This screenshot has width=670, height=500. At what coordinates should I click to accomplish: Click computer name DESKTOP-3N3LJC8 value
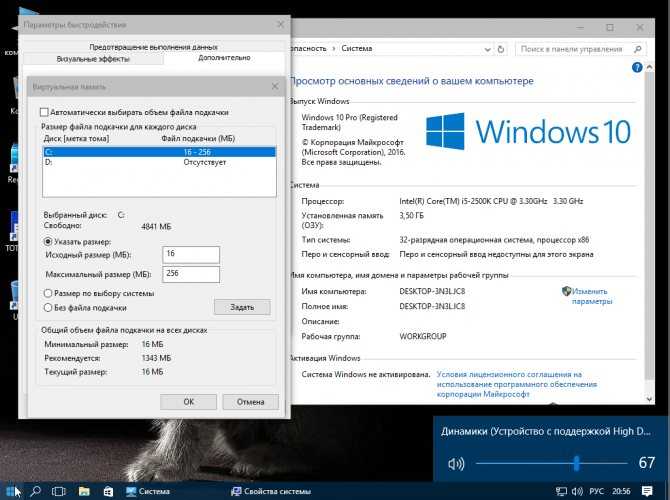(x=432, y=291)
